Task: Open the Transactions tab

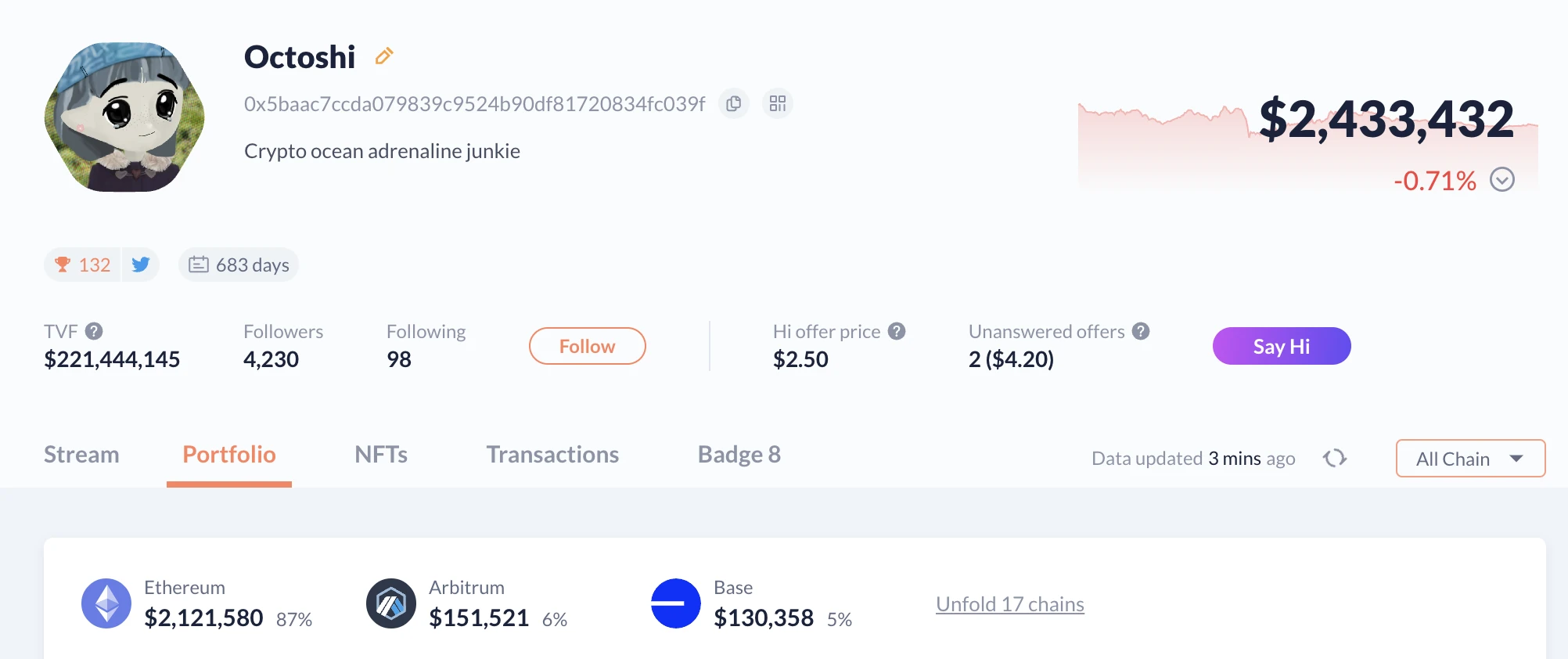Action: (552, 455)
